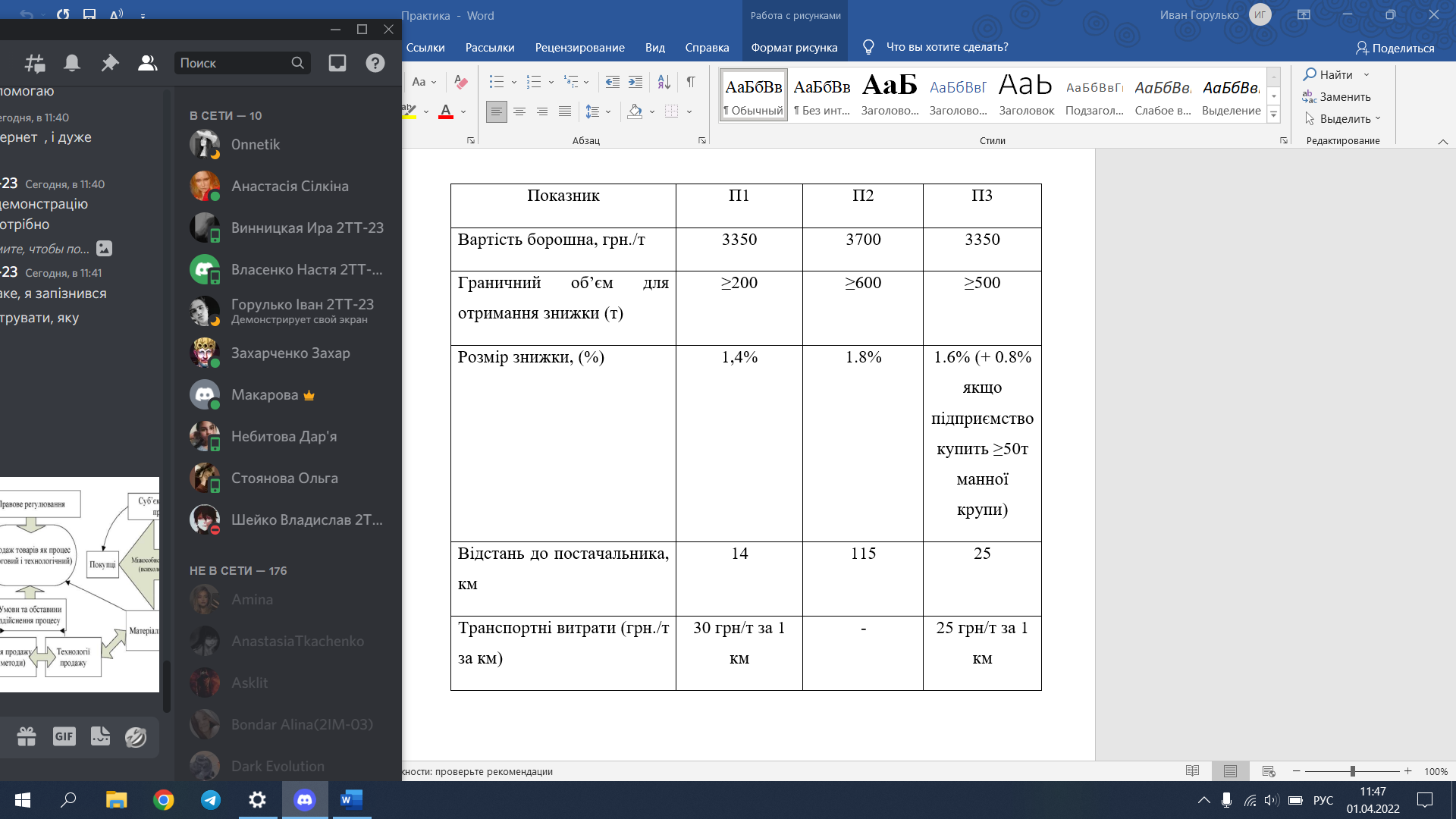This screenshot has height=819, width=1456.
Task: Open Discord threads hashtag icon
Action: (x=35, y=63)
